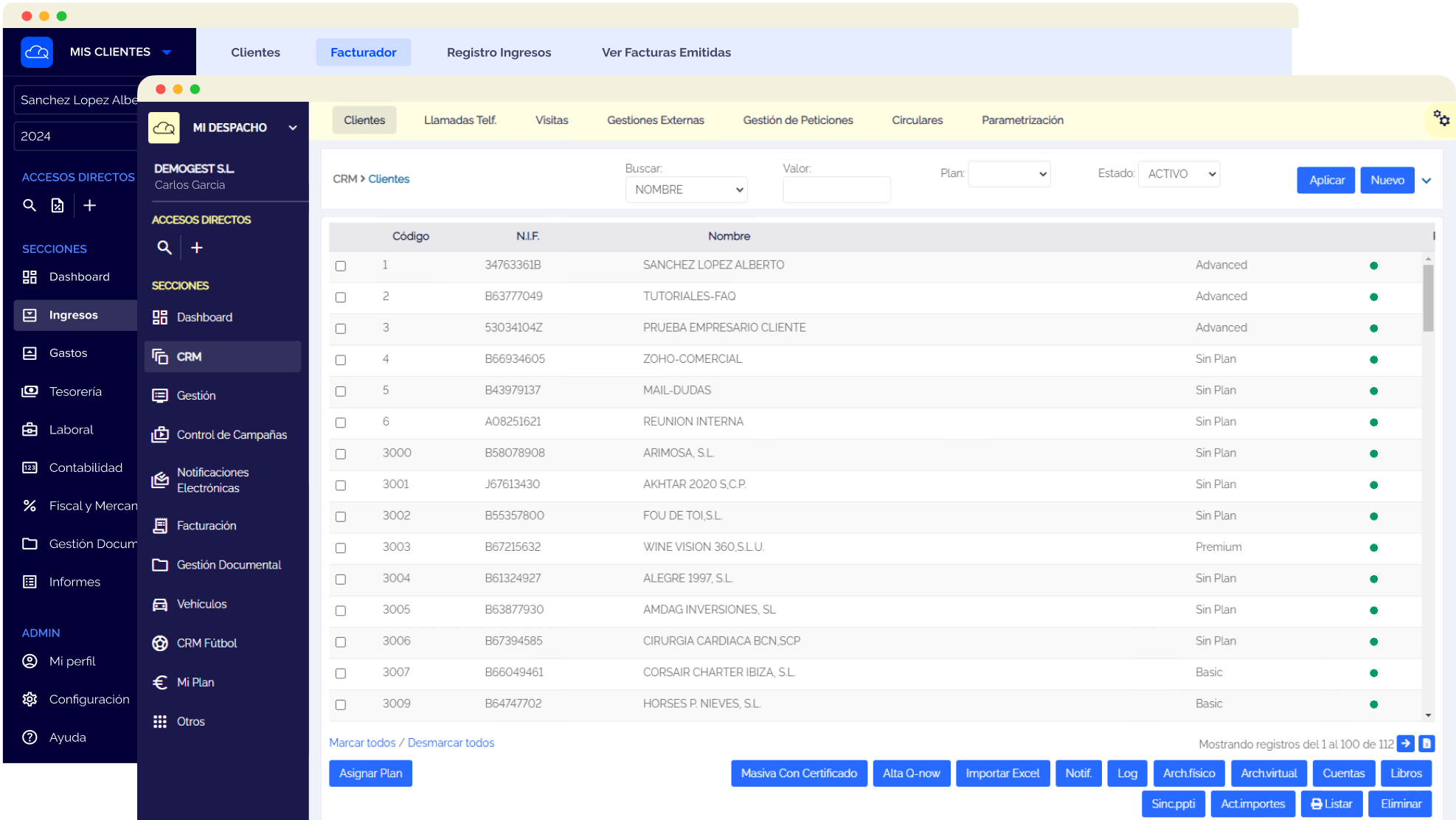Open Gestiones Externas tab

point(656,120)
